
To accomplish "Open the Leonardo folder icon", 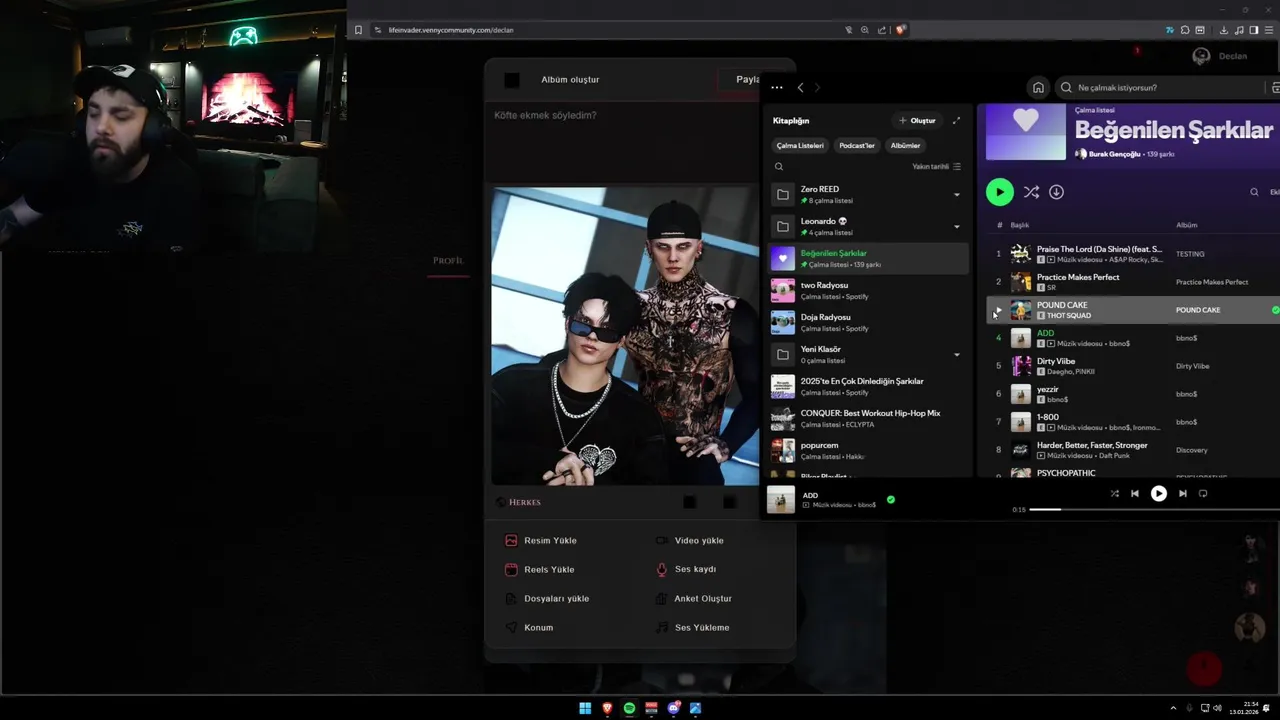I will coord(783,226).
